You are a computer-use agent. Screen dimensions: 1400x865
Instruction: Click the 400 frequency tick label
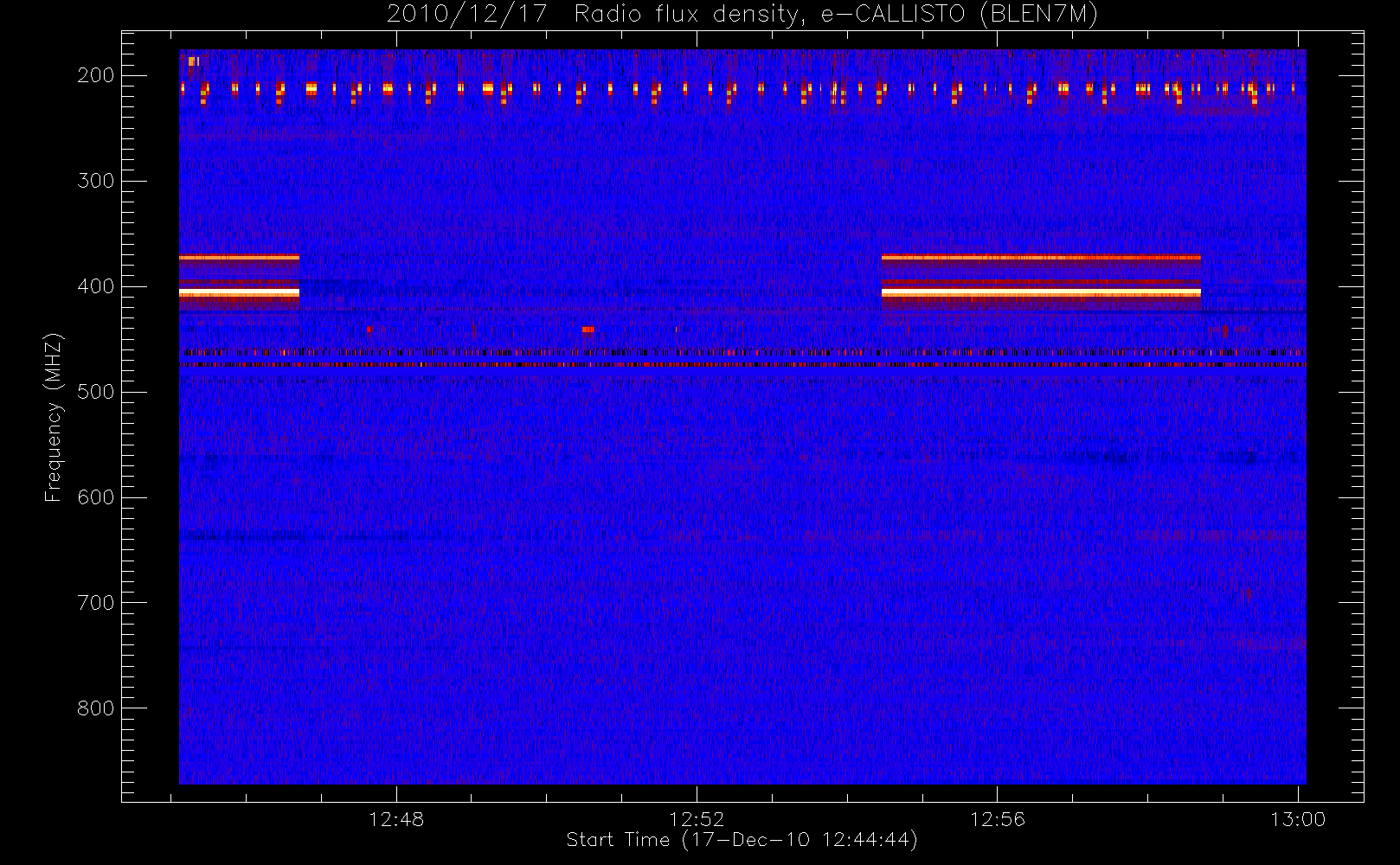tap(95, 286)
